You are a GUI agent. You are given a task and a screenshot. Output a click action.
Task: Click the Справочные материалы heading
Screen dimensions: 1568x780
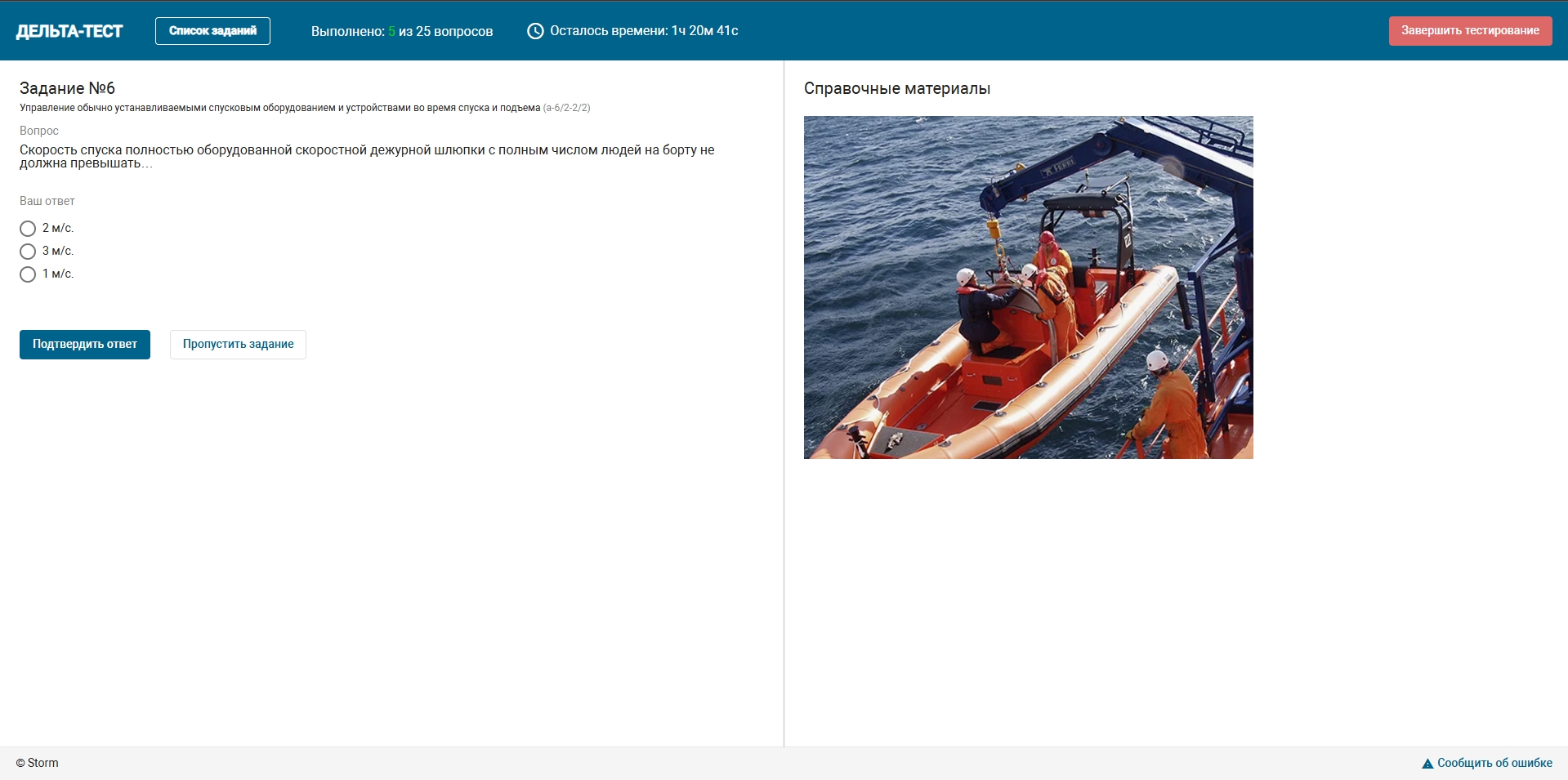[896, 88]
